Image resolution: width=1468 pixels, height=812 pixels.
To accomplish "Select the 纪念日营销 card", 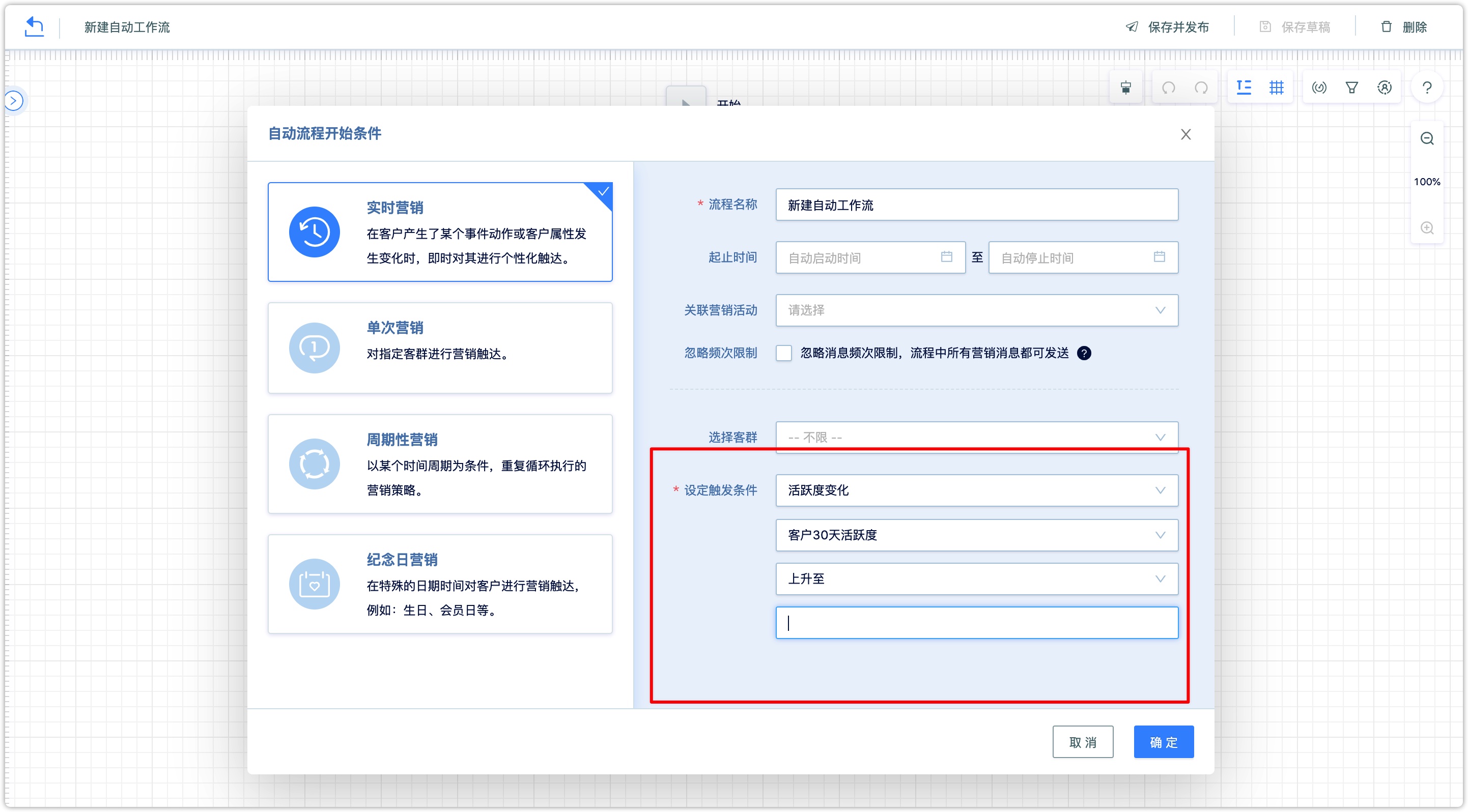I will [440, 584].
